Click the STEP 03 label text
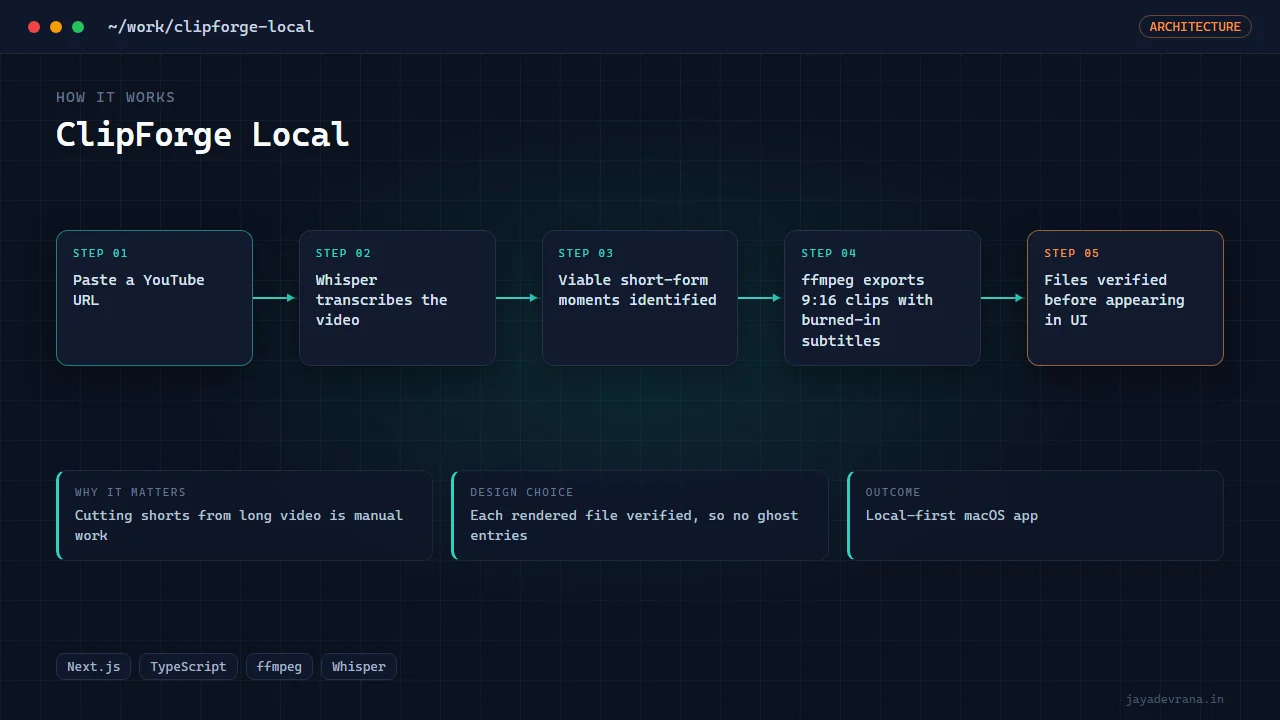Screen dimensions: 1280x720 click(x=586, y=253)
